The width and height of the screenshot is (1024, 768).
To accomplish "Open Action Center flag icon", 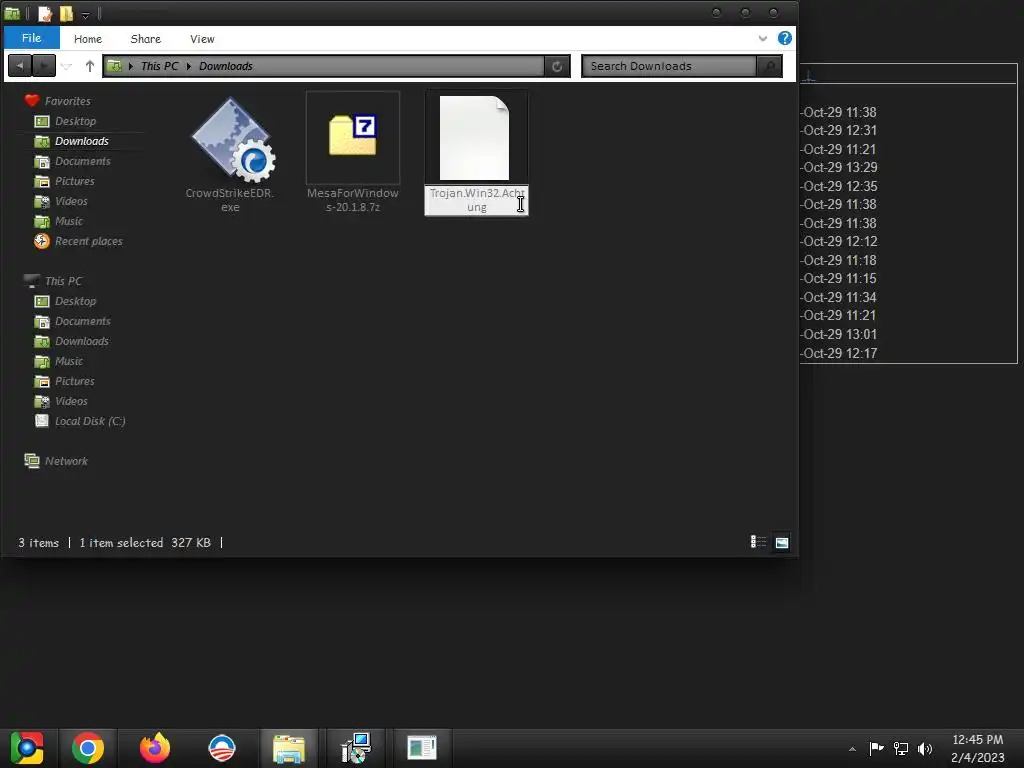I will (x=876, y=748).
